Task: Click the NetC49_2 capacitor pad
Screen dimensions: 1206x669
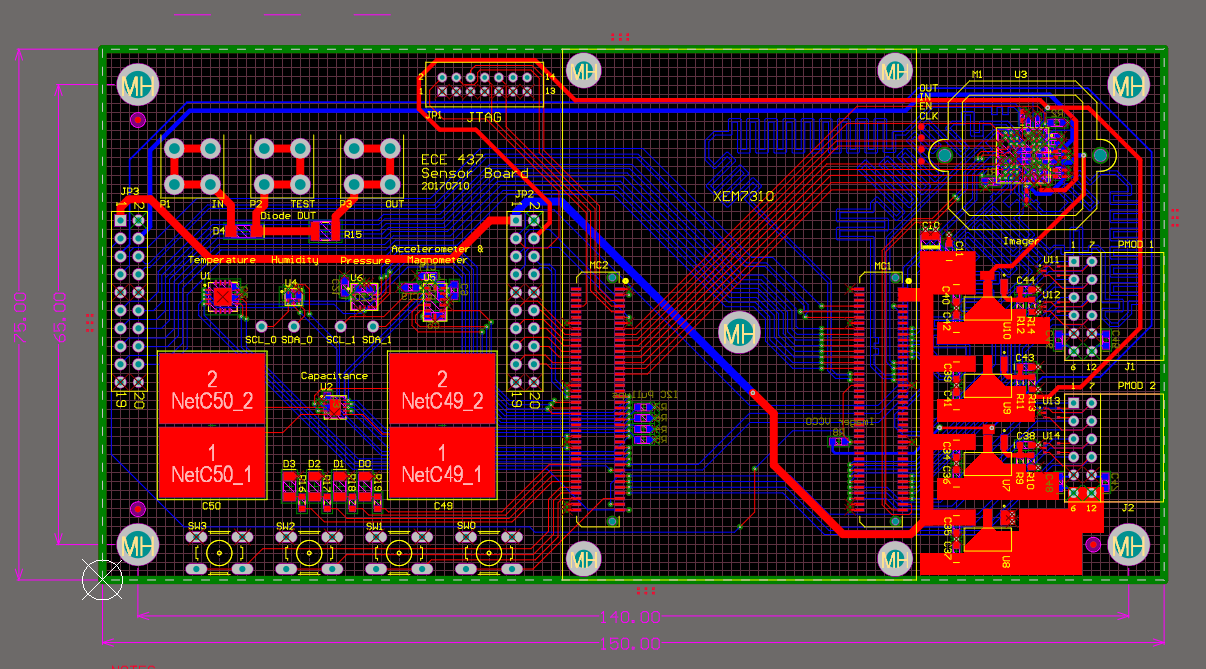Action: coord(442,389)
